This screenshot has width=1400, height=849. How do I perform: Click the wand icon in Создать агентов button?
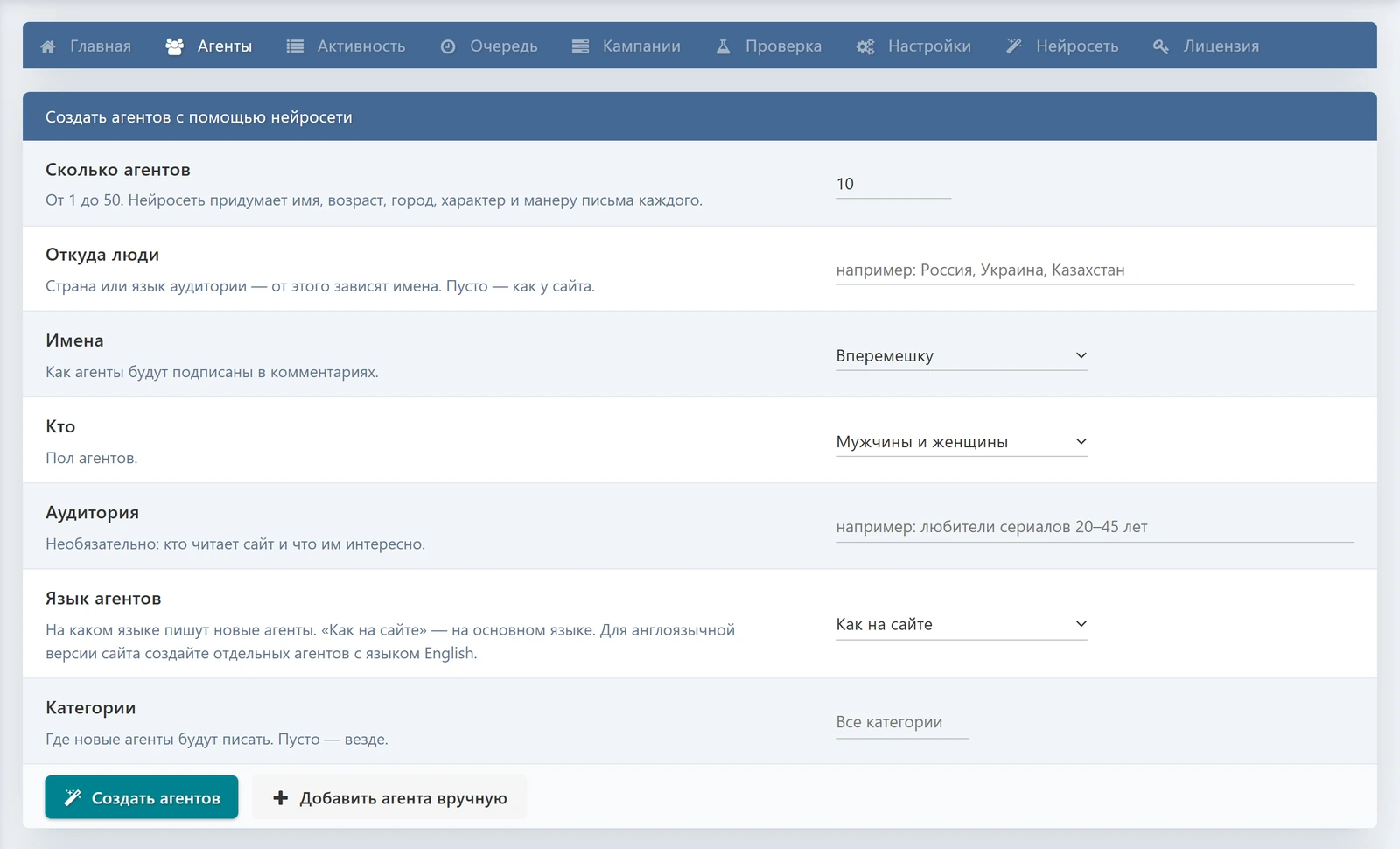click(x=73, y=797)
